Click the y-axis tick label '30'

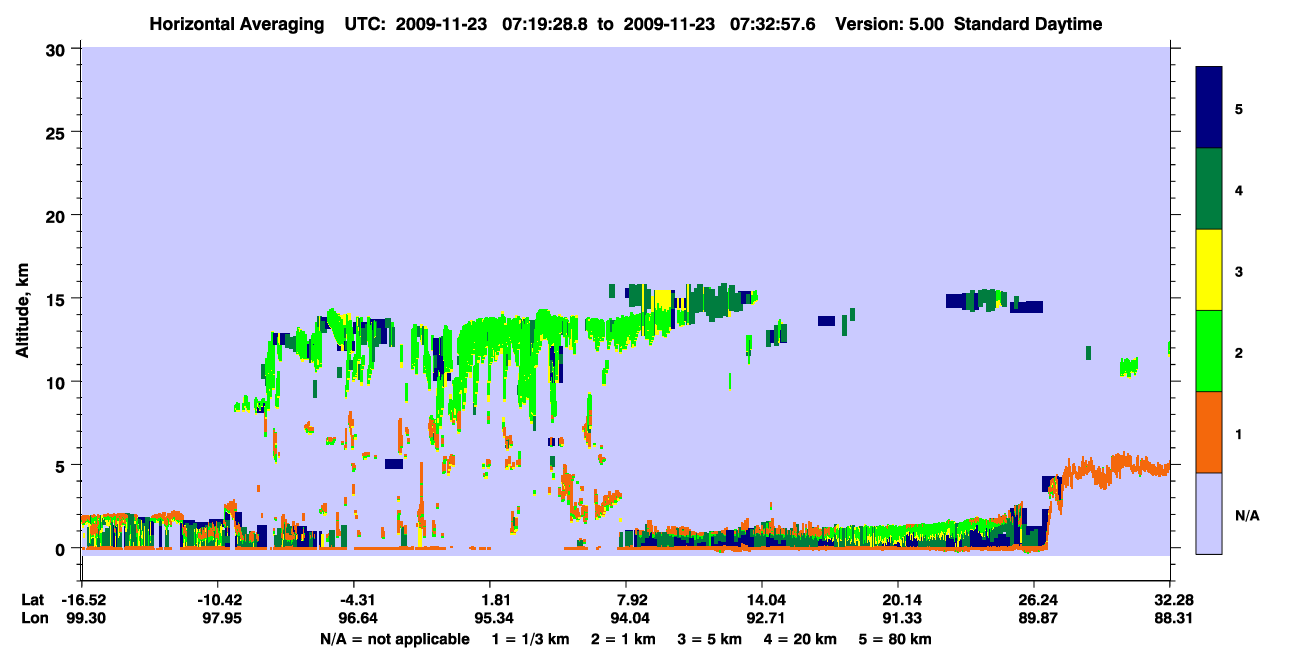pyautogui.click(x=58, y=48)
